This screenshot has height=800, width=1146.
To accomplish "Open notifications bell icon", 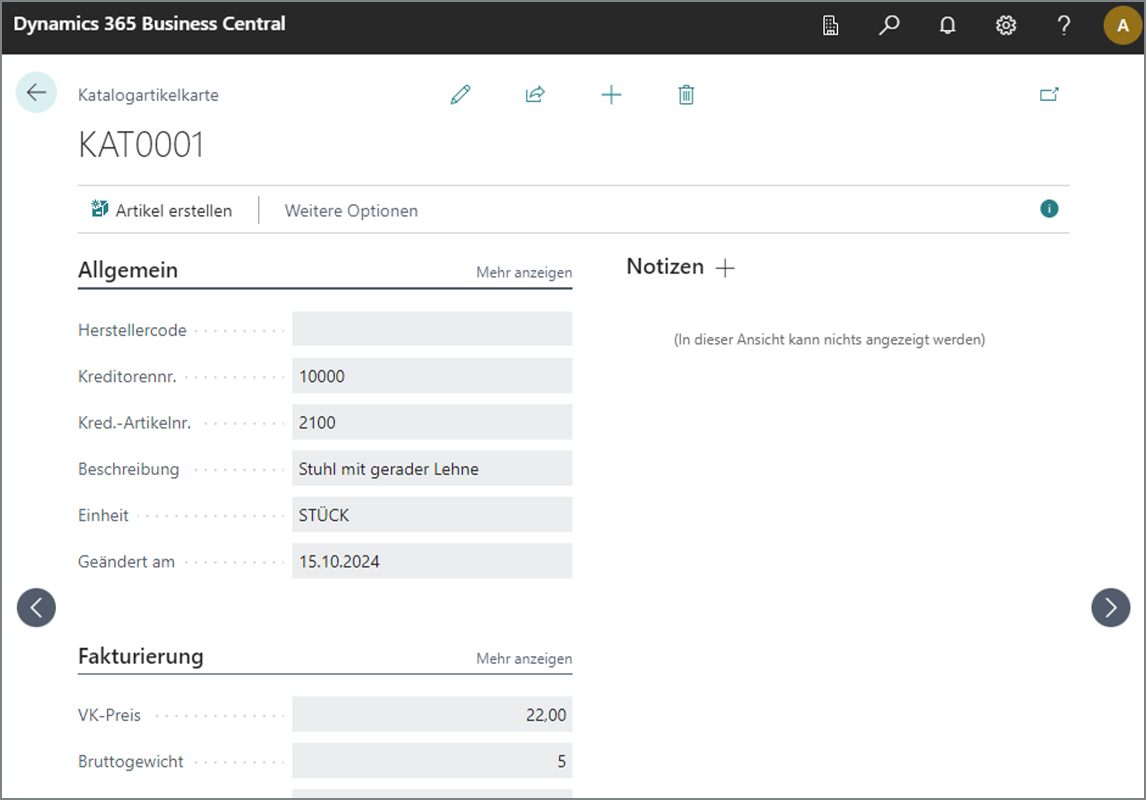I will [x=947, y=26].
